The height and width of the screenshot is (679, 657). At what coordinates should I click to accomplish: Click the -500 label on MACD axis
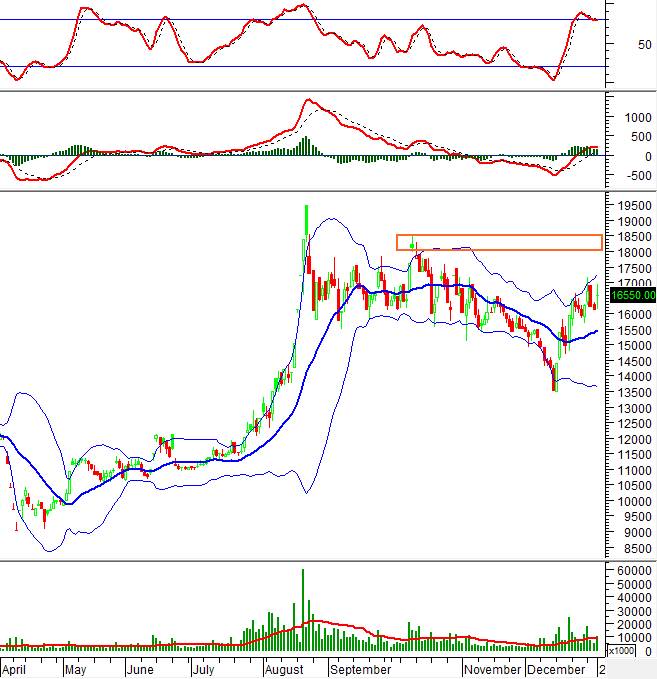click(634, 176)
